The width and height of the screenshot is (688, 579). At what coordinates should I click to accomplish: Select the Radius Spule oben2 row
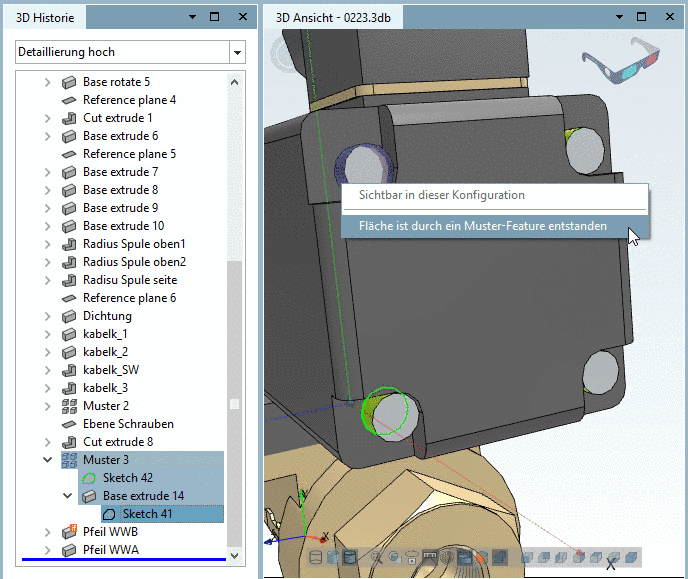pos(134,262)
